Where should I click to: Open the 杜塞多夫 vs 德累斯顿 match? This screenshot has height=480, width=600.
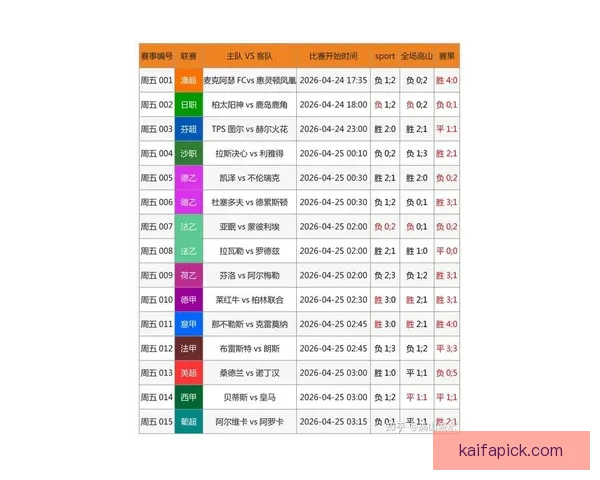point(249,202)
